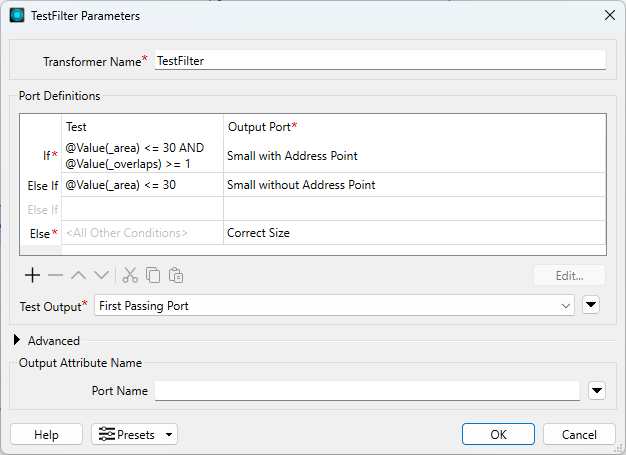Image resolution: width=626 pixels, height=455 pixels.
Task: Select the Else 'Correct Size' output port cell
Action: click(x=414, y=233)
